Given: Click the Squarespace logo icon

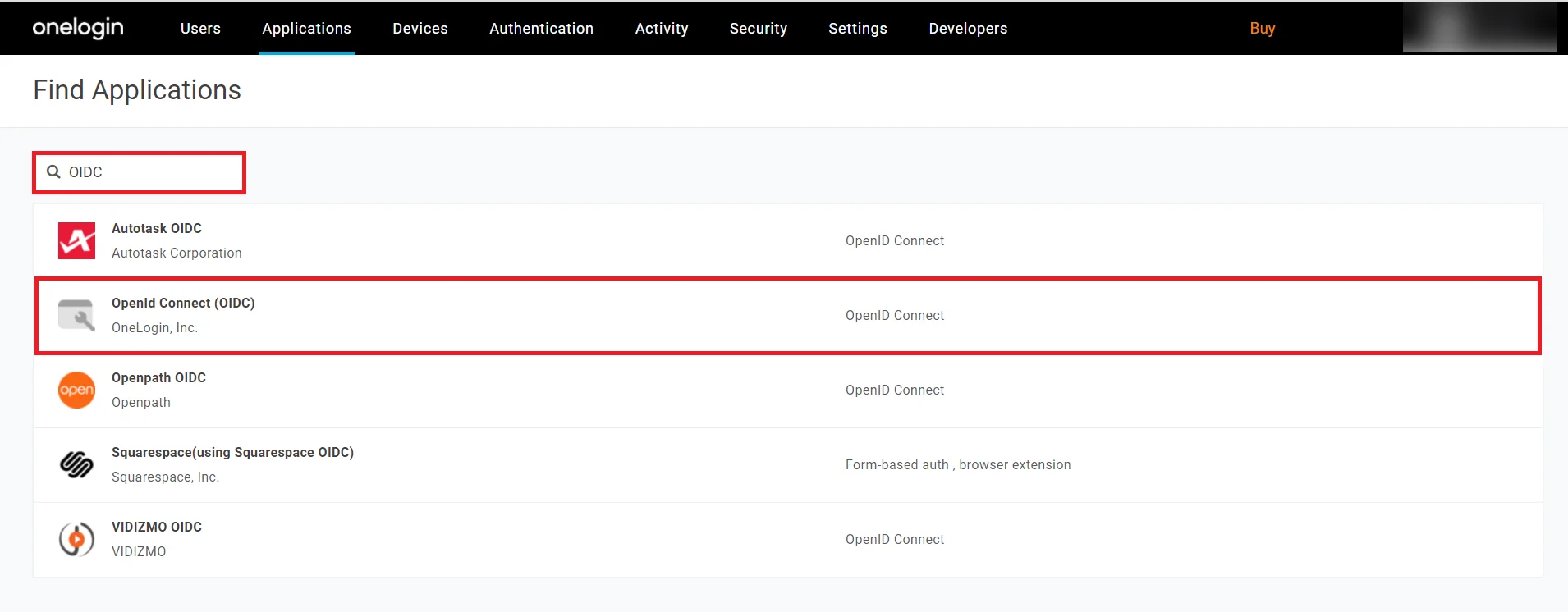Looking at the screenshot, I should 76,464.
